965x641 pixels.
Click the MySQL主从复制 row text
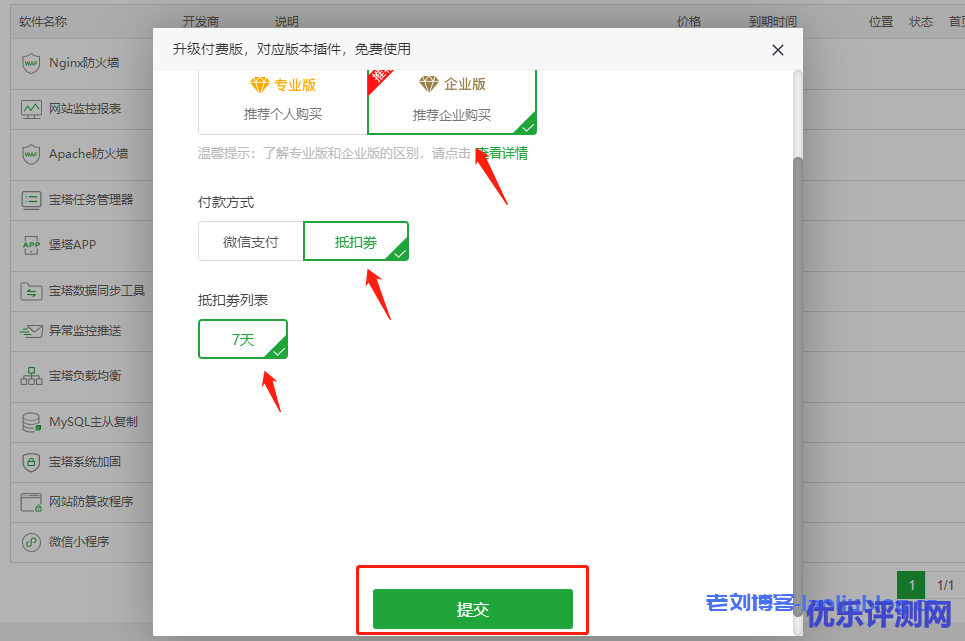tap(94, 422)
